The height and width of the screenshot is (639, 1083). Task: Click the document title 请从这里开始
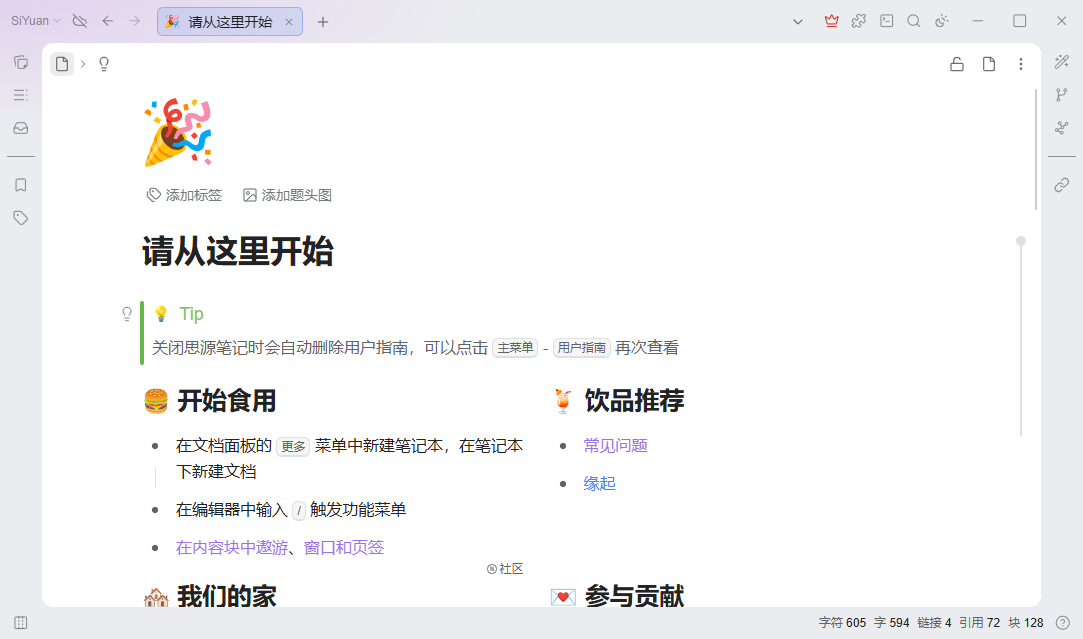(238, 251)
